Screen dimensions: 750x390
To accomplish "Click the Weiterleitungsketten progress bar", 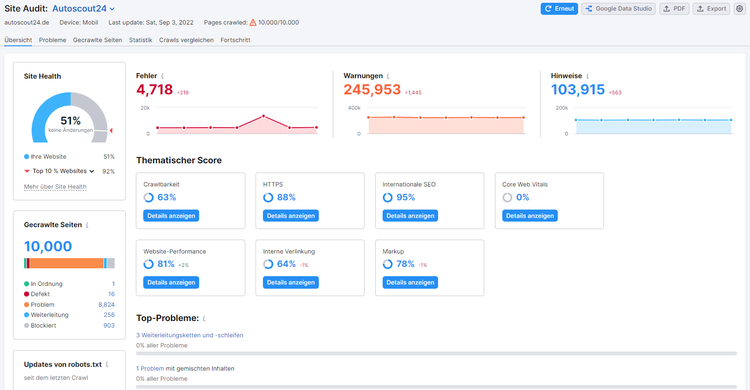I will click(x=436, y=354).
